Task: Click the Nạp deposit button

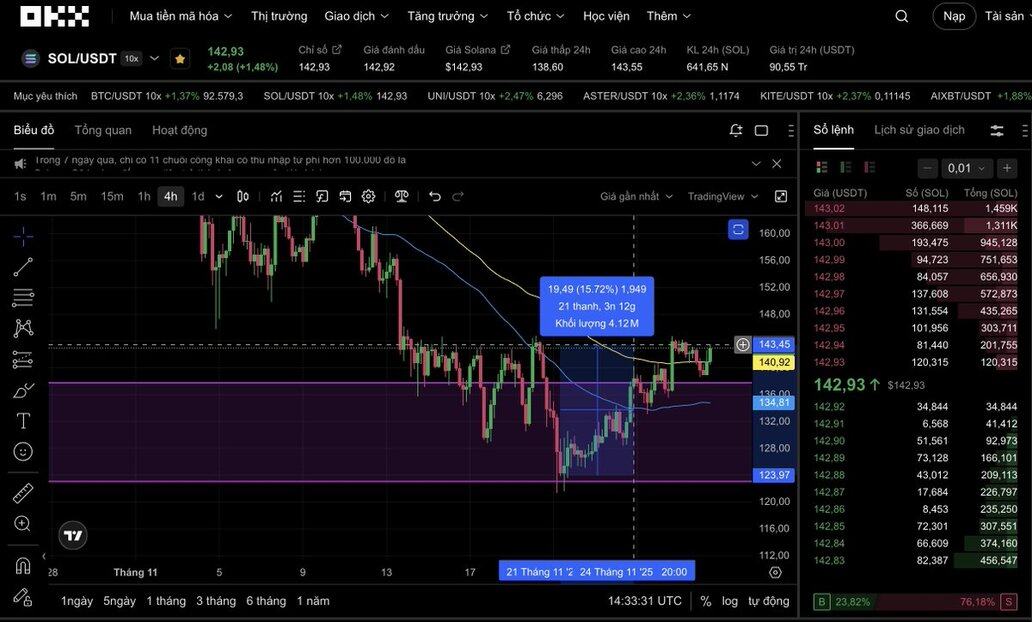Action: pos(954,16)
